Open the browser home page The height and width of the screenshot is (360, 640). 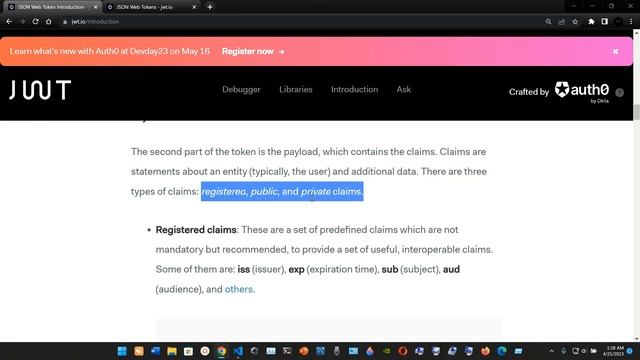[x=49, y=22]
